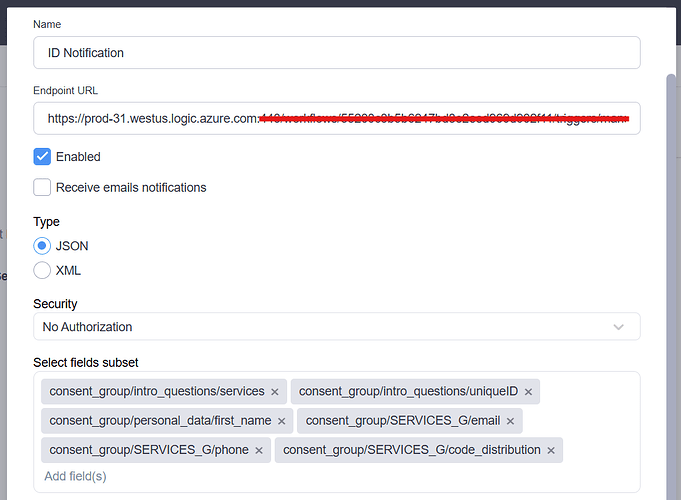Select the JSON type radio button
This screenshot has width=681, height=500.
click(x=42, y=245)
